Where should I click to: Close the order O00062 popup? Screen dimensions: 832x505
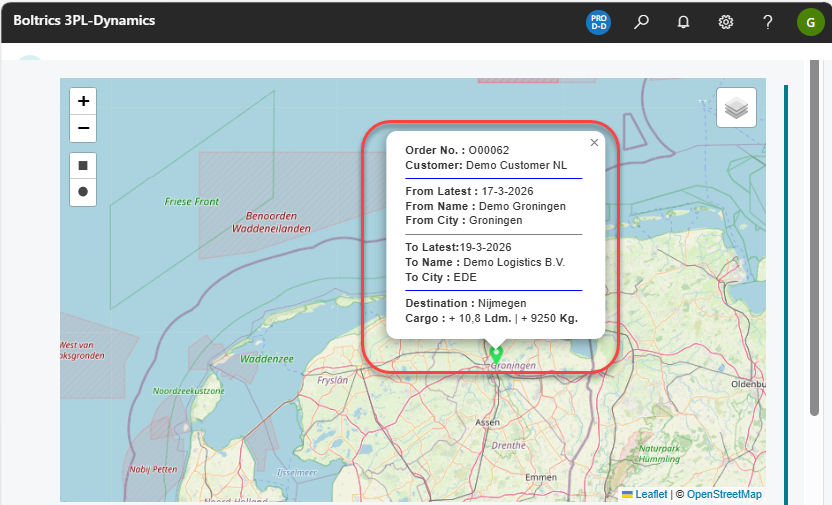[x=594, y=143]
